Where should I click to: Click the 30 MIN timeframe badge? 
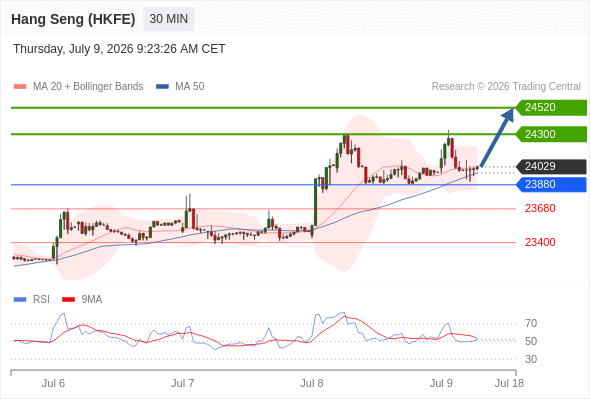coord(169,19)
